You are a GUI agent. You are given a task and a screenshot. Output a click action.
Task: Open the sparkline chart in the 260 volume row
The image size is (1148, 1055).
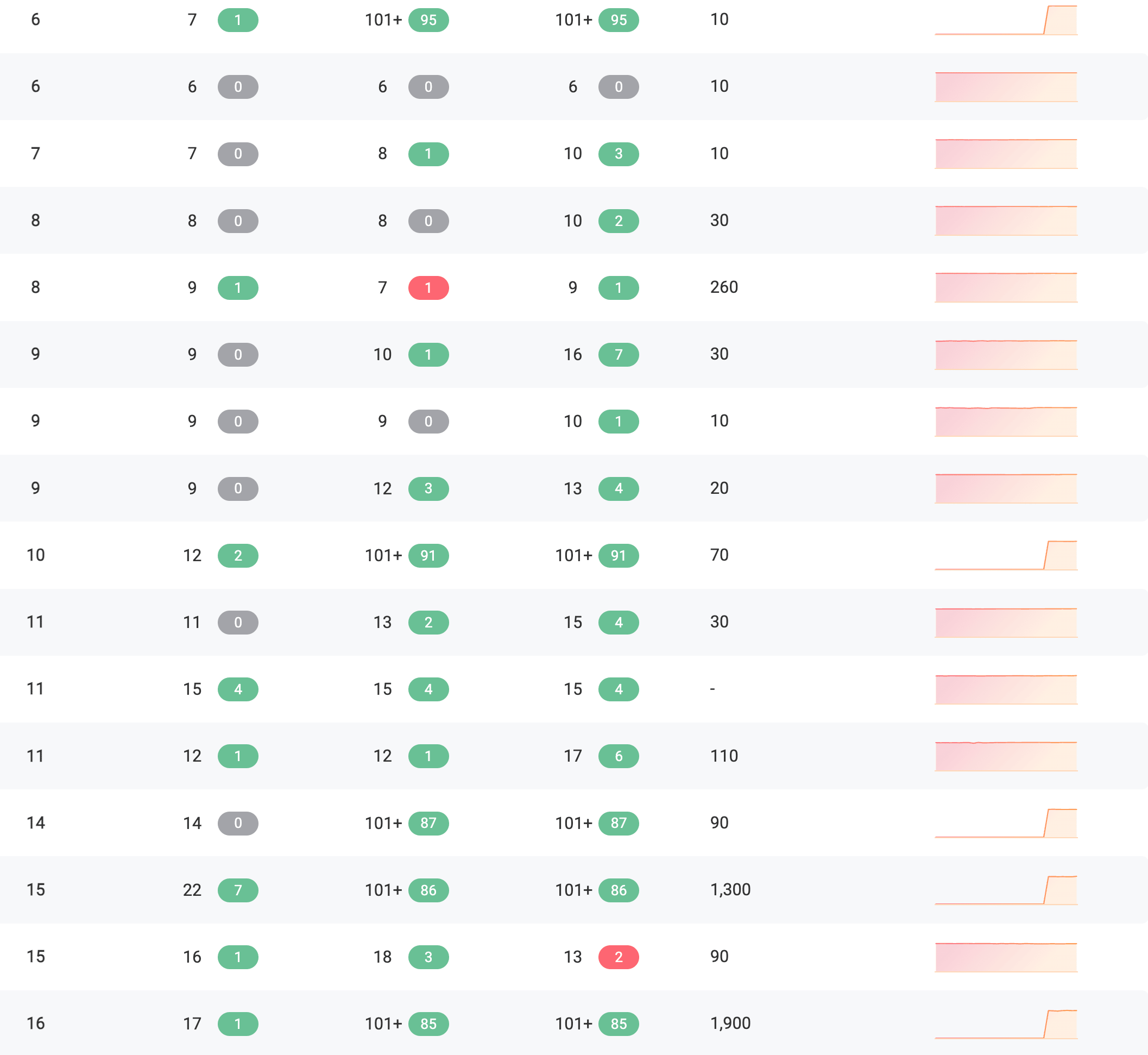[1006, 288]
